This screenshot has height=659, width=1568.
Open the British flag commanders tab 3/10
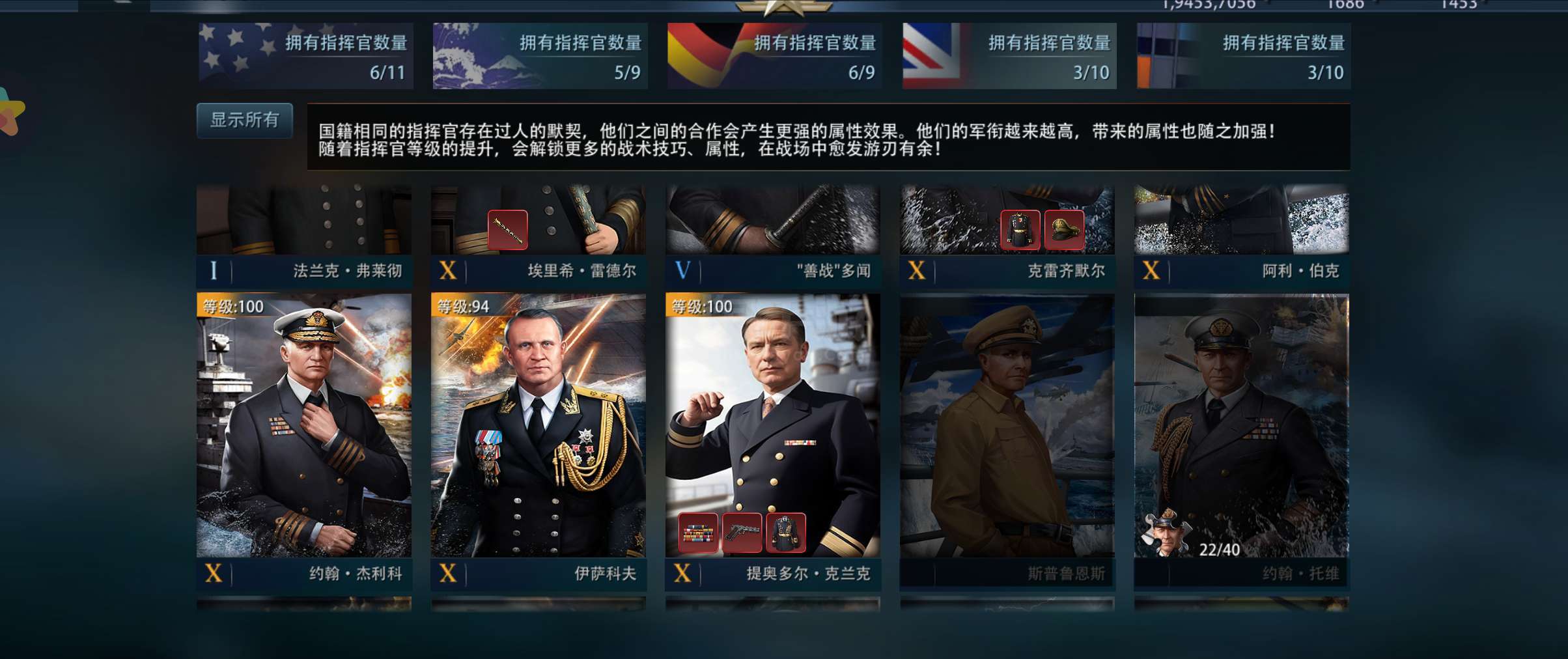[1009, 56]
